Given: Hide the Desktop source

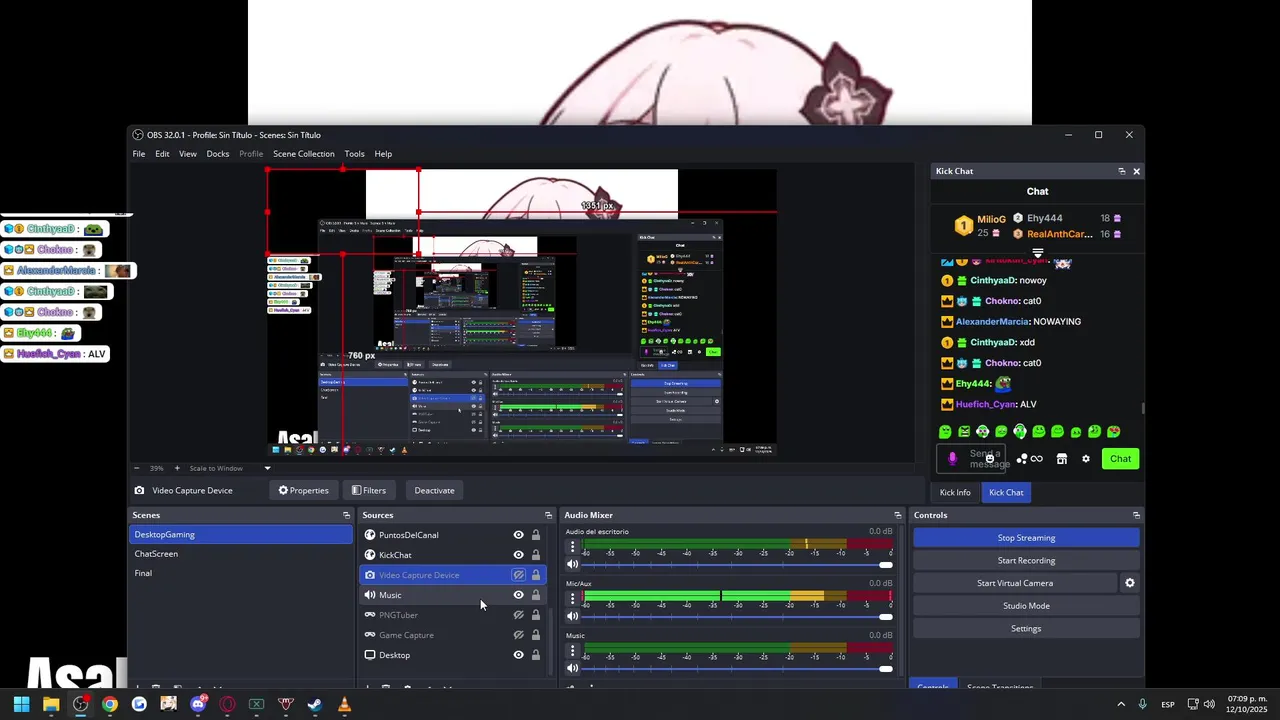Looking at the screenshot, I should 518,655.
